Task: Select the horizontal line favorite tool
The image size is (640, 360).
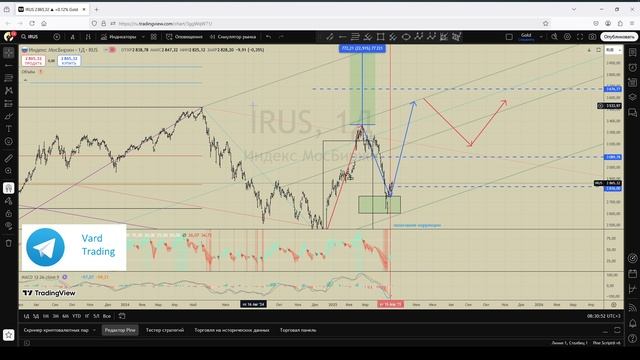Action: (x=342, y=37)
